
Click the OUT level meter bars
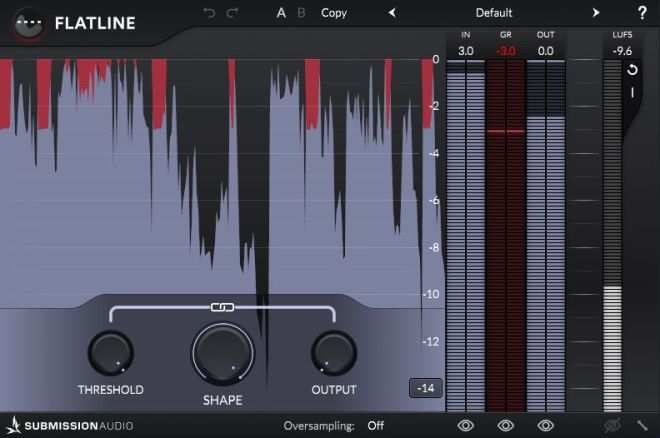coord(546,236)
